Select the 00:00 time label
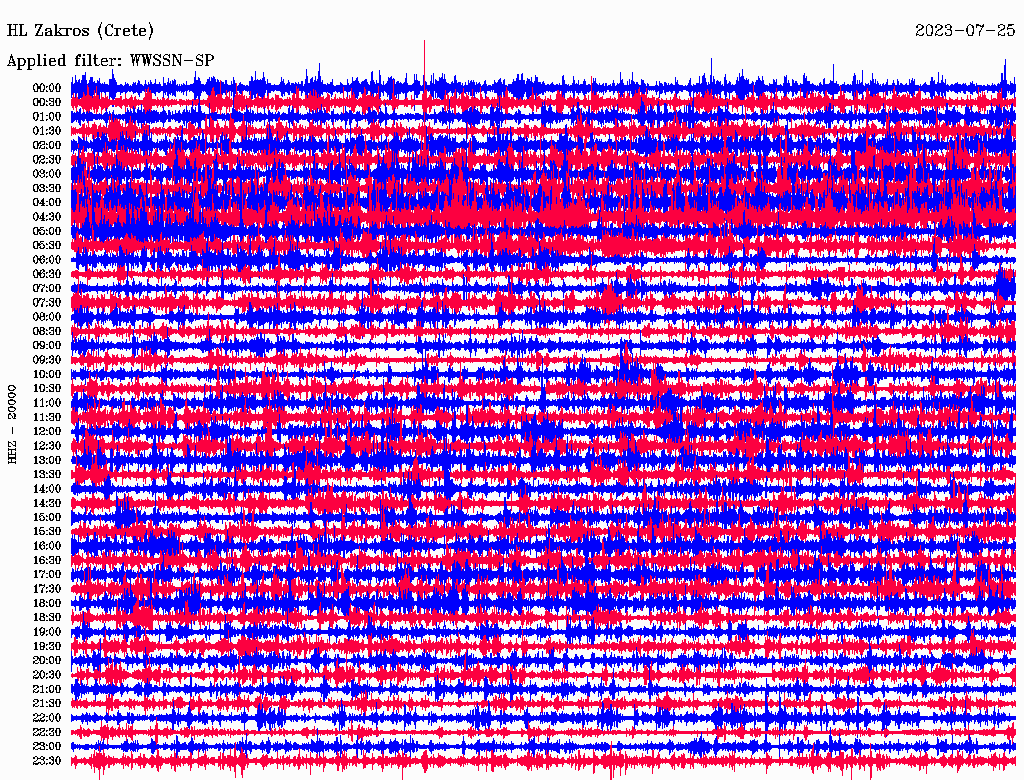 [47, 88]
